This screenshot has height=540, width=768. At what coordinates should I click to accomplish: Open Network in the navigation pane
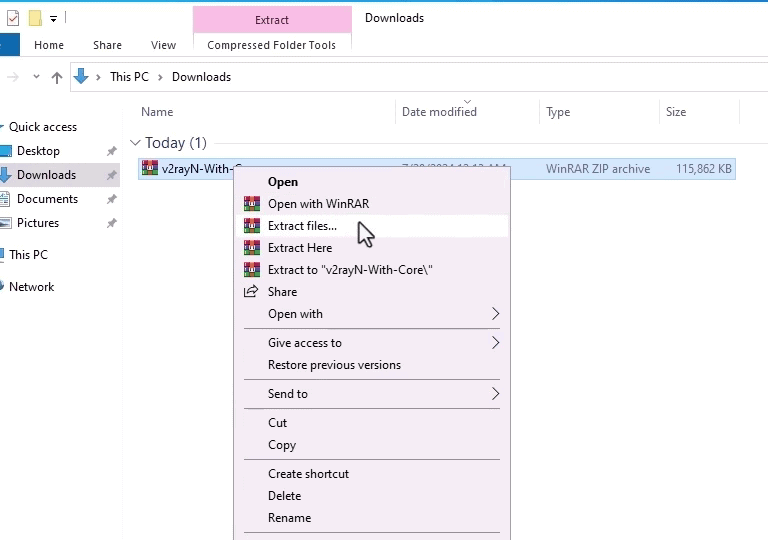coord(31,287)
